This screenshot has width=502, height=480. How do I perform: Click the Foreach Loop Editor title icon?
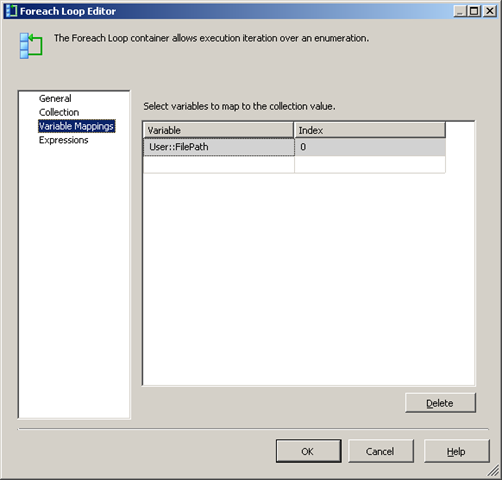pyautogui.click(x=12, y=11)
